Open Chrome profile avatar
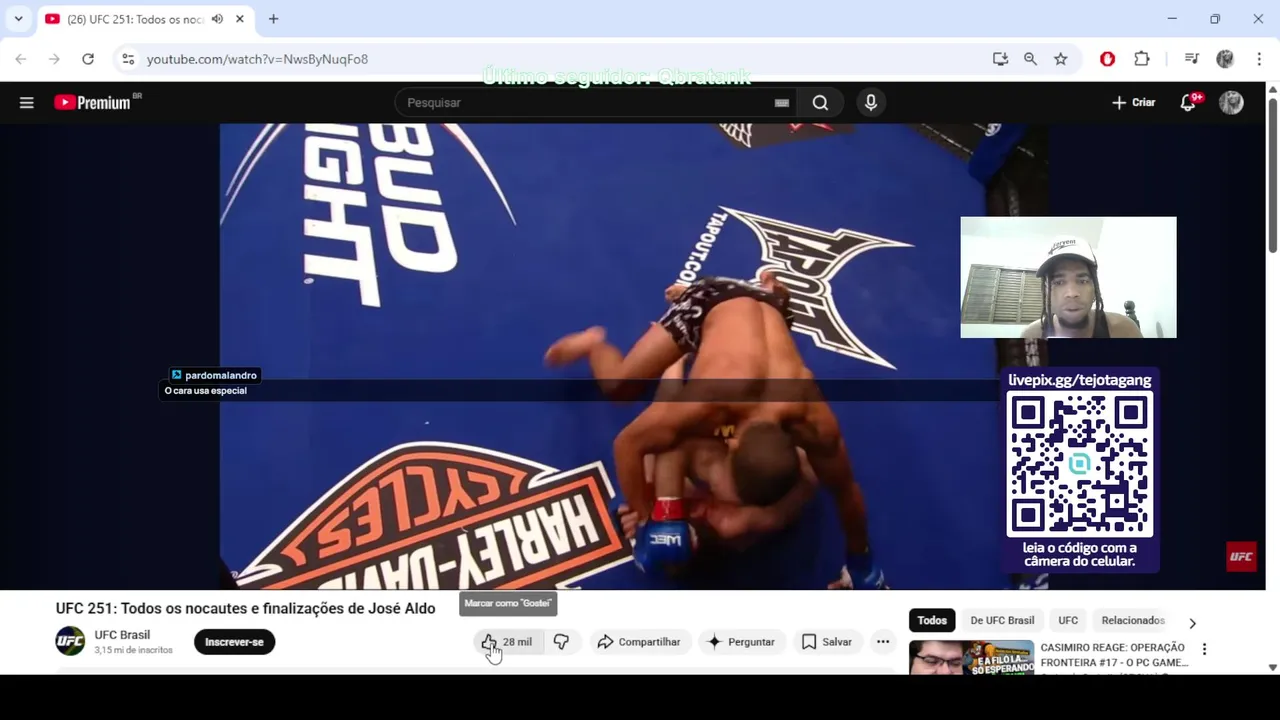The image size is (1280, 720). tap(1225, 59)
